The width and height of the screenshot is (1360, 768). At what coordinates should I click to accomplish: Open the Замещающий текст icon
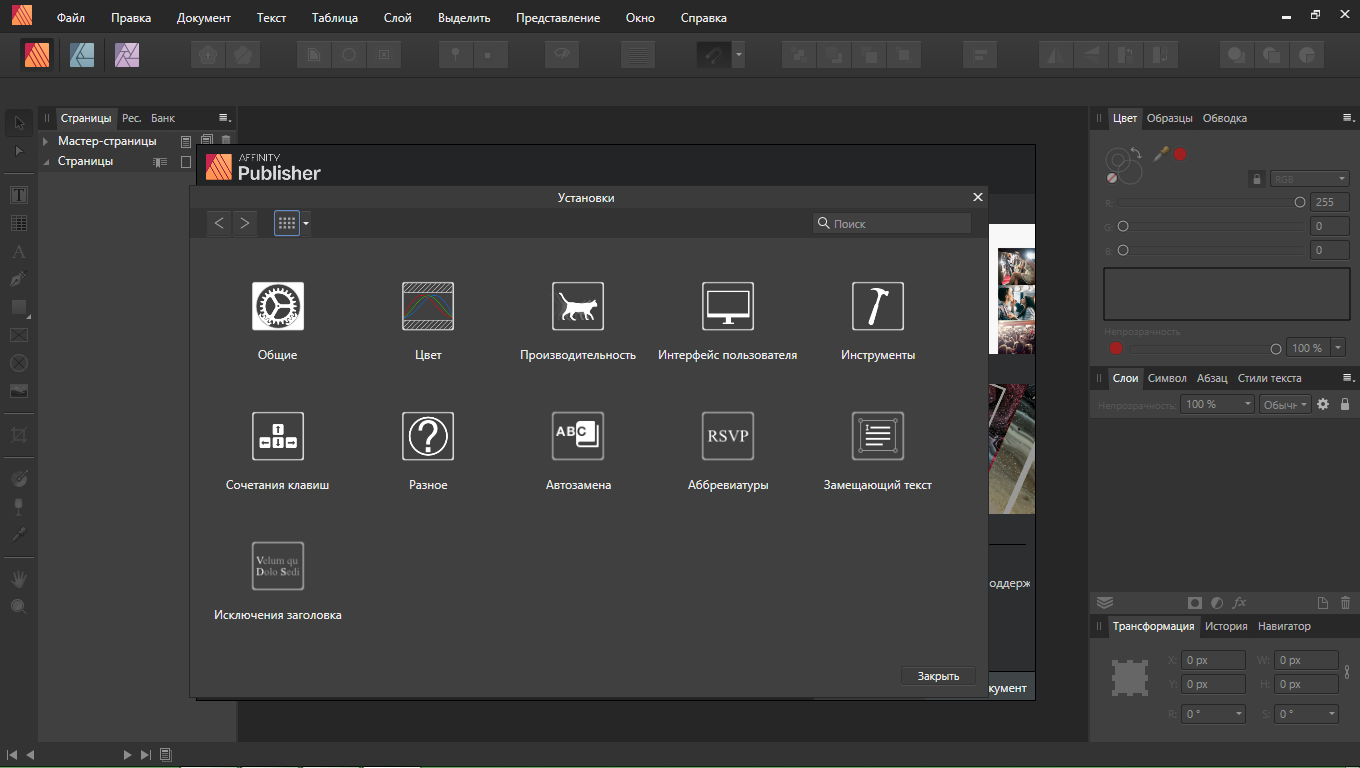878,436
